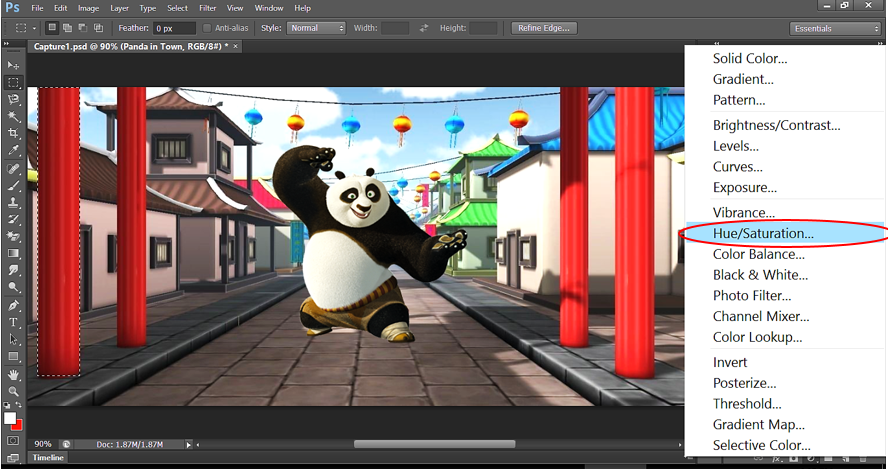This screenshot has height=471, width=888.
Task: Swap width and height values icon
Action: 424,28
